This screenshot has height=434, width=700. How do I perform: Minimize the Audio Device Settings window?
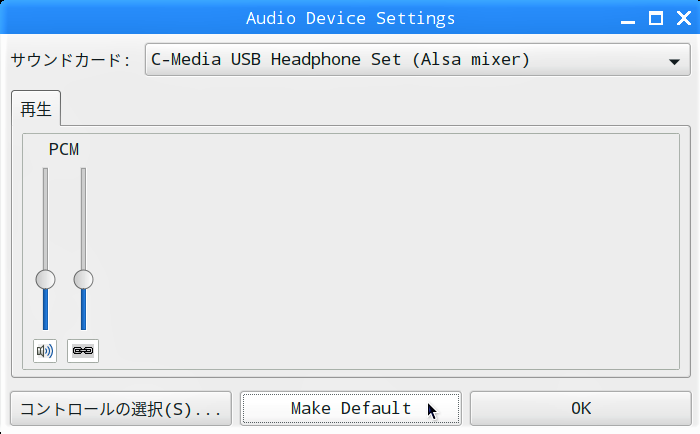628,19
